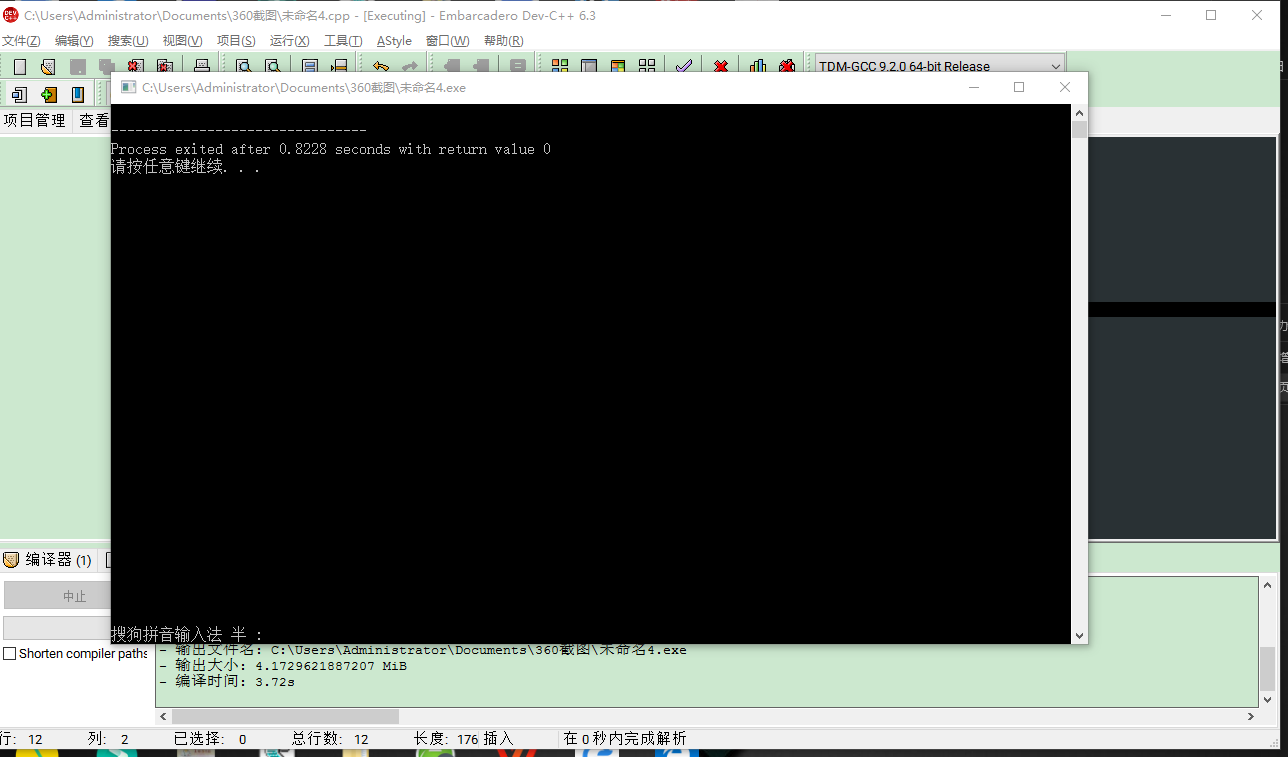Click the console window title bar icon
1288x757 pixels.
click(128, 87)
